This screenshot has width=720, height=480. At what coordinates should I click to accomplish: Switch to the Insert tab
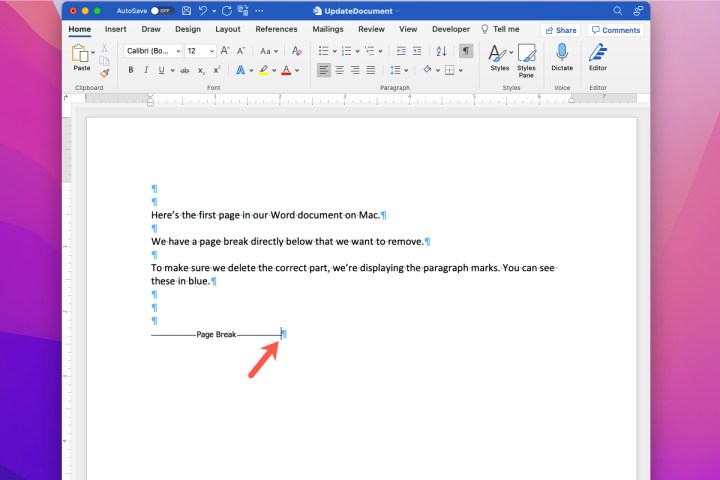coord(115,29)
